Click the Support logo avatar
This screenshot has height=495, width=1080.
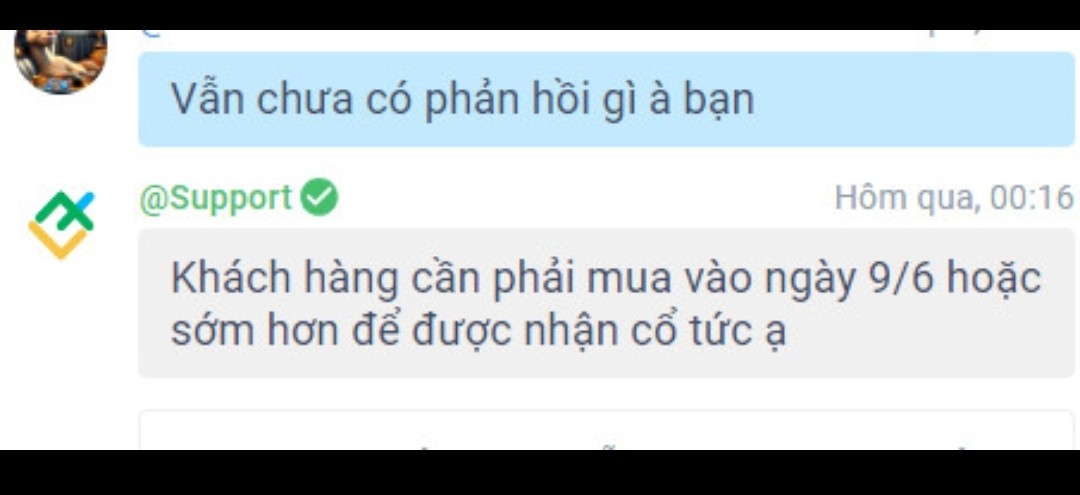pos(61,225)
